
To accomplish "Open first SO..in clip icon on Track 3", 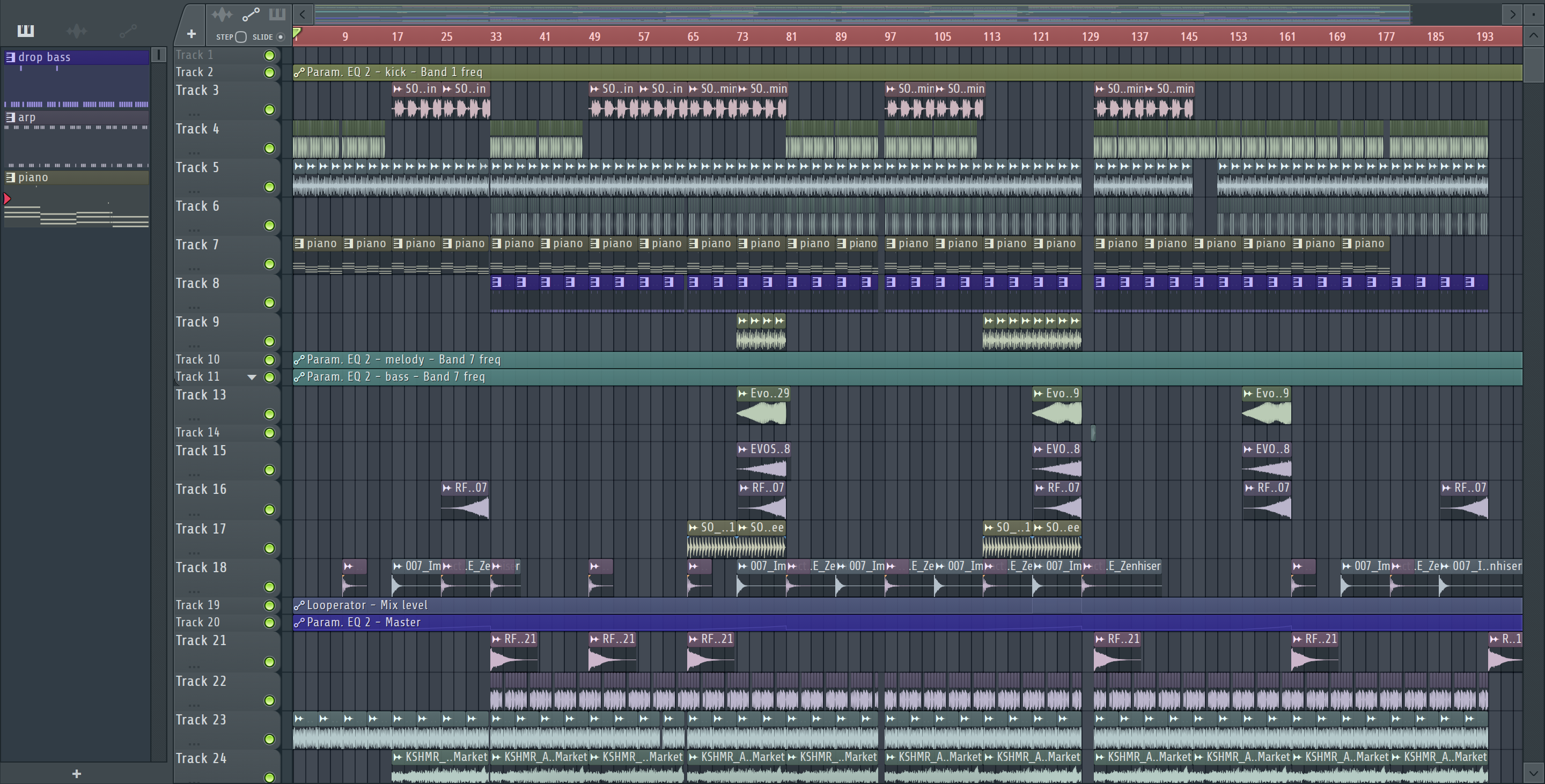I will click(x=398, y=88).
